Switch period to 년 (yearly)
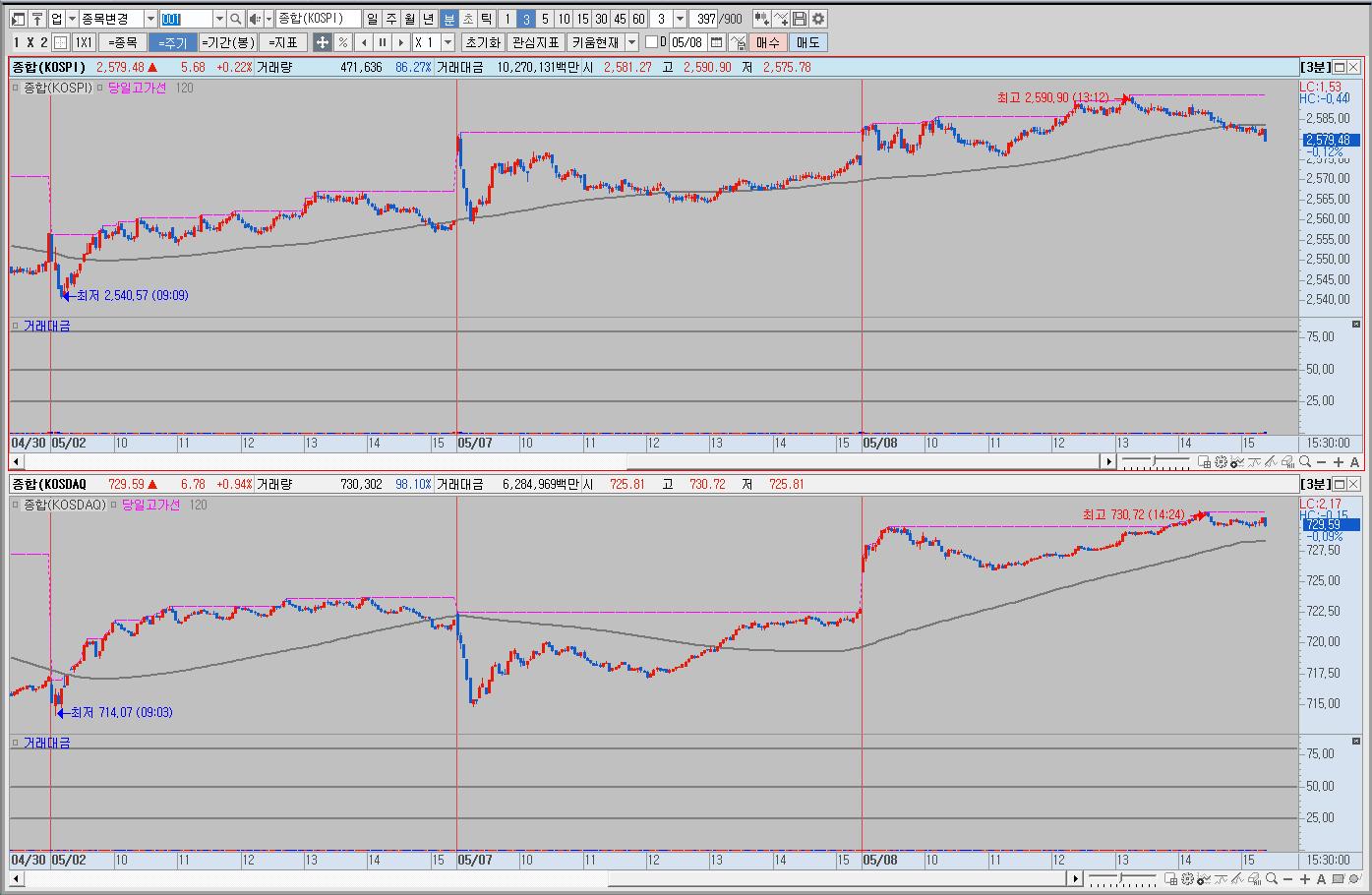1372x895 pixels. tap(429, 19)
